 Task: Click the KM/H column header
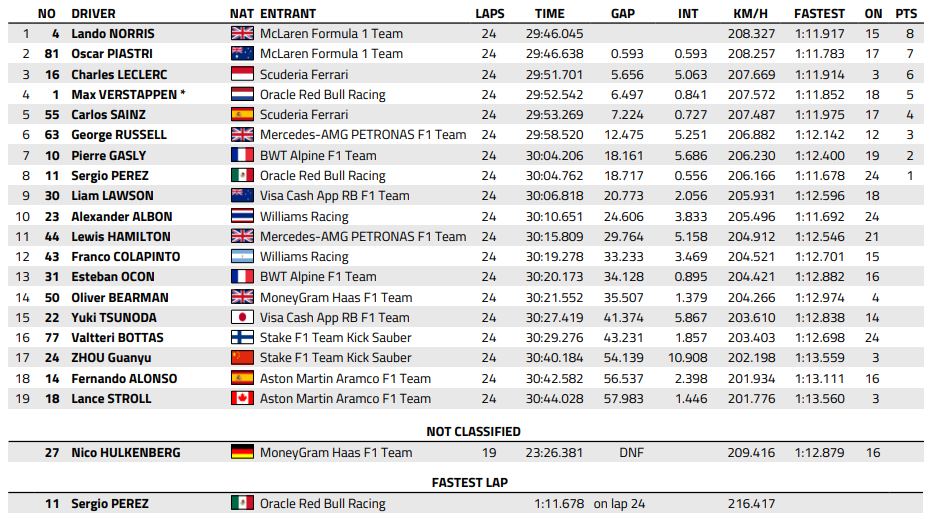coord(751,14)
